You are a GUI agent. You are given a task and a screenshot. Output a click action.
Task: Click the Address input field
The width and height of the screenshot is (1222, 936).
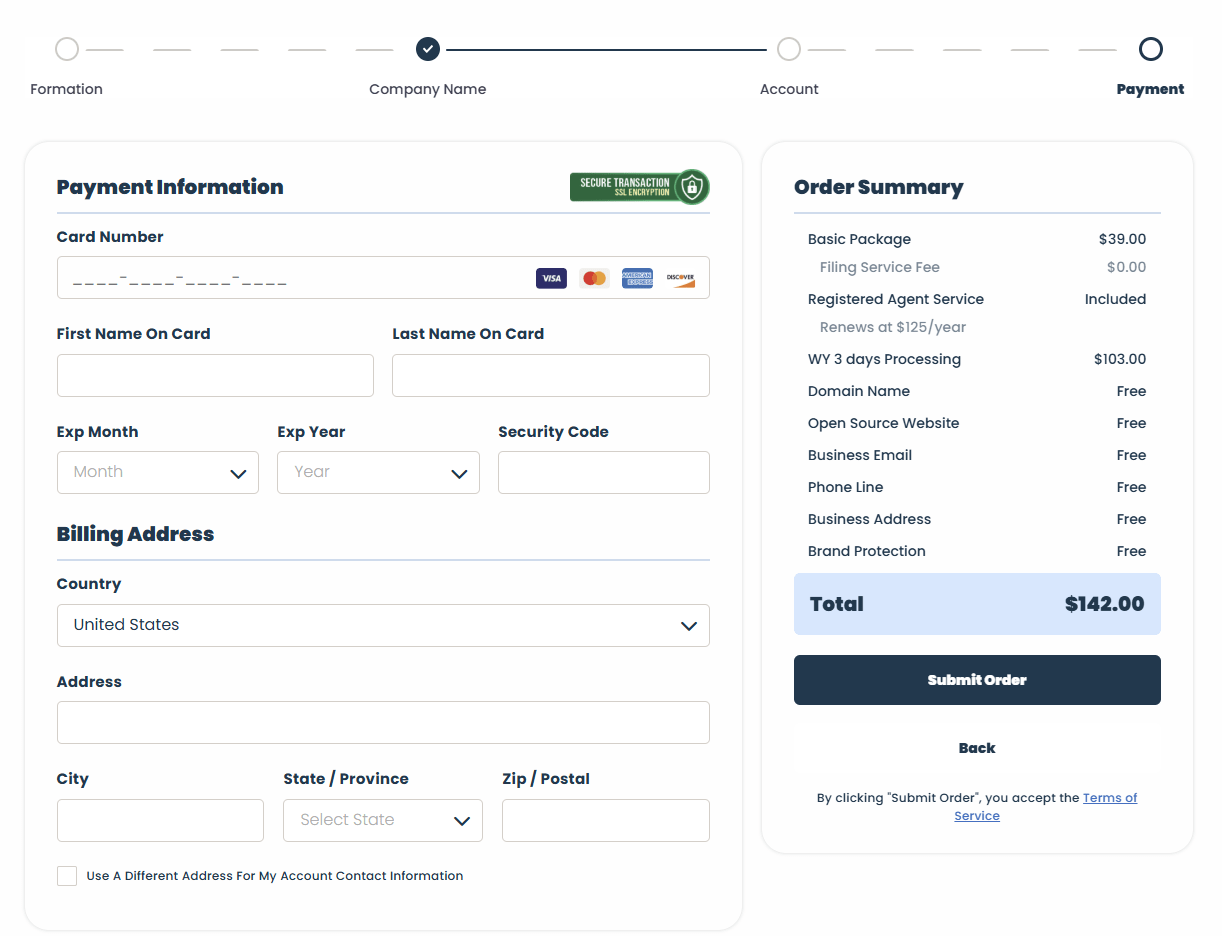coord(383,722)
